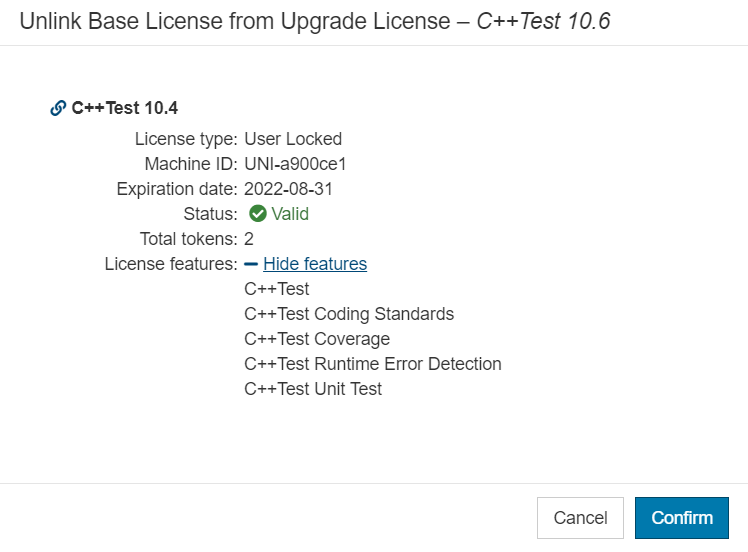Click the expiration date 2022-08-31
This screenshot has width=748, height=552.
pyautogui.click(x=288, y=189)
